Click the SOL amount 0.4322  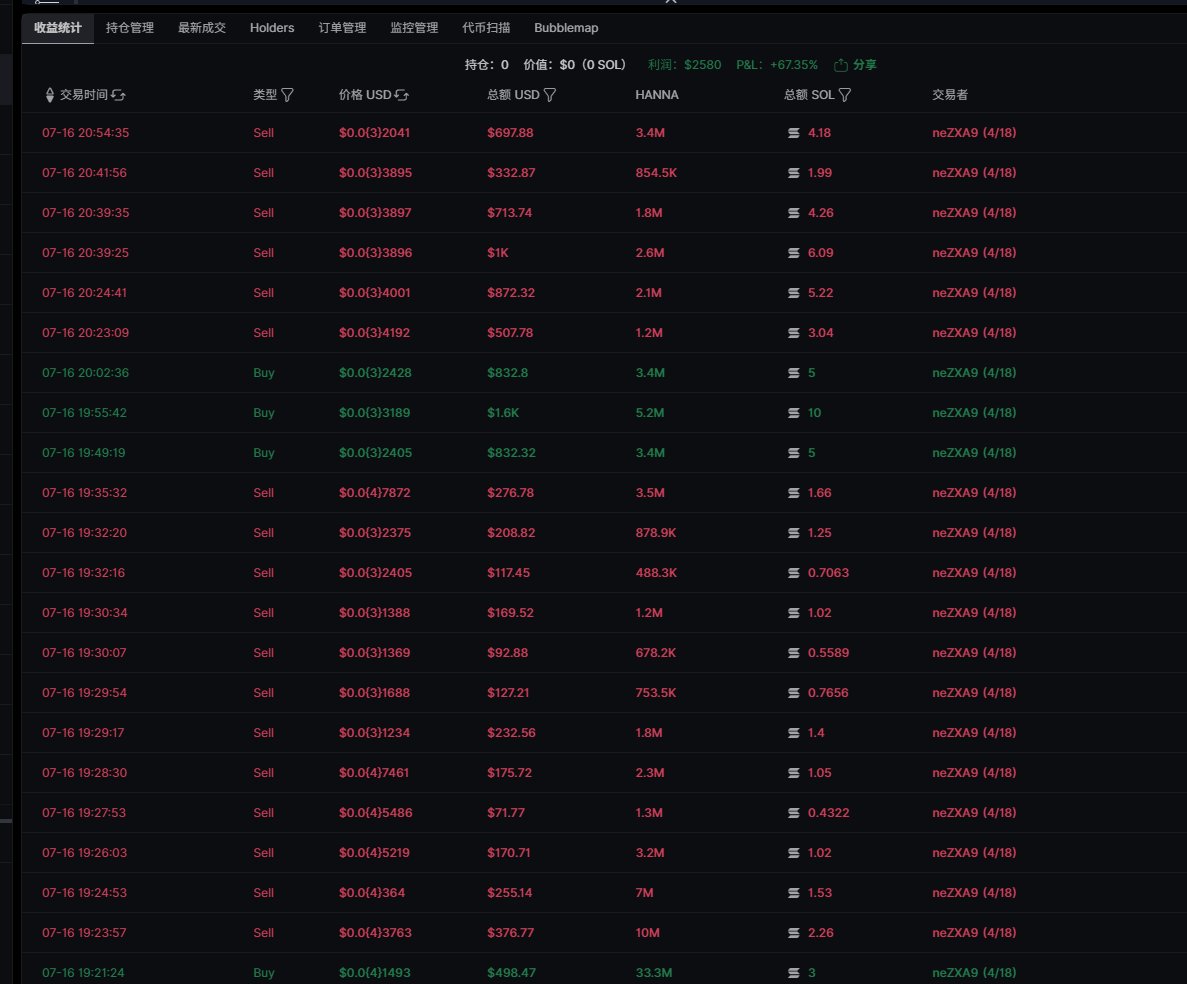tap(828, 813)
